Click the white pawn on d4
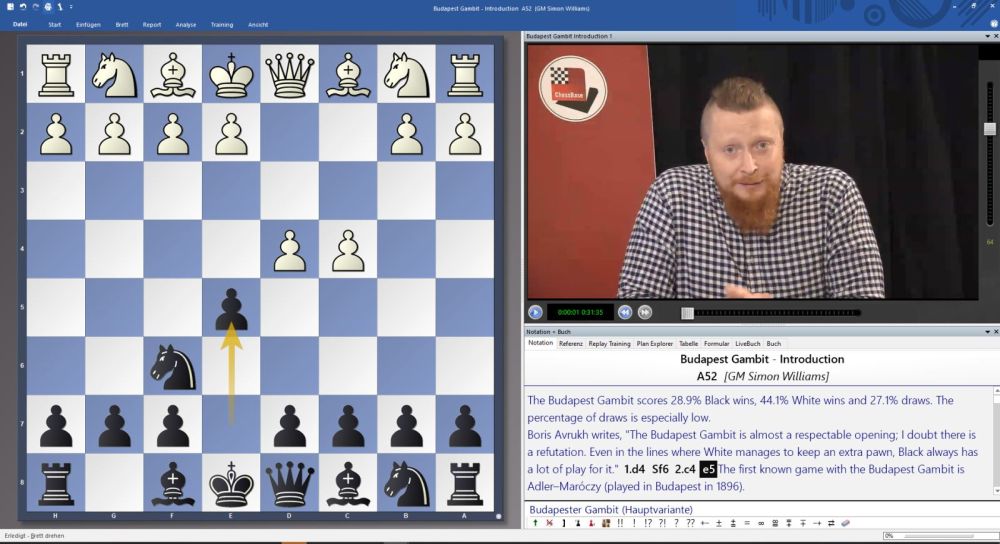Image resolution: width=1000 pixels, height=544 pixels. (290, 250)
